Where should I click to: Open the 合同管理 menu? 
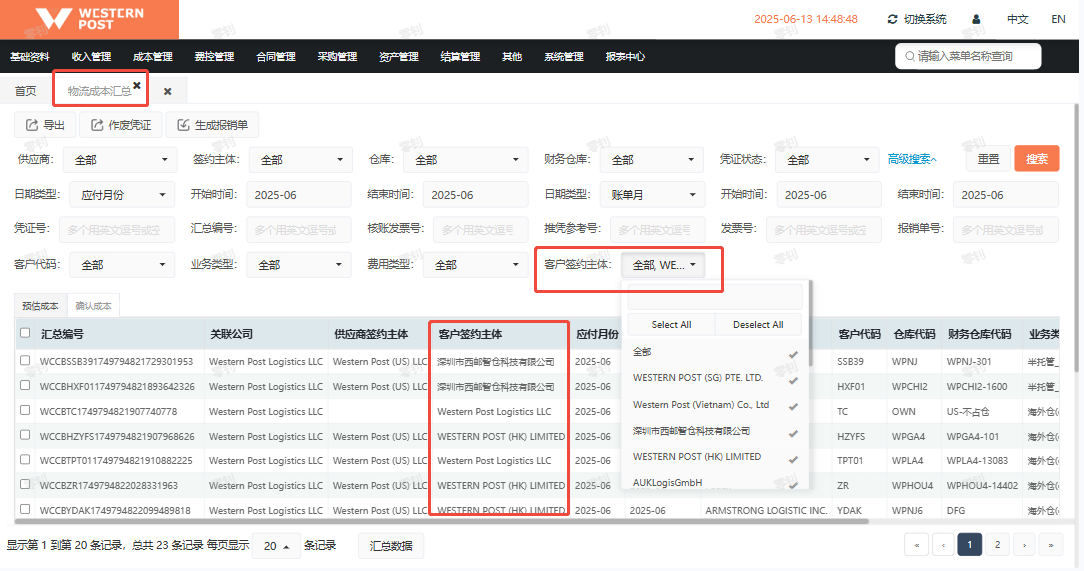tap(276, 57)
